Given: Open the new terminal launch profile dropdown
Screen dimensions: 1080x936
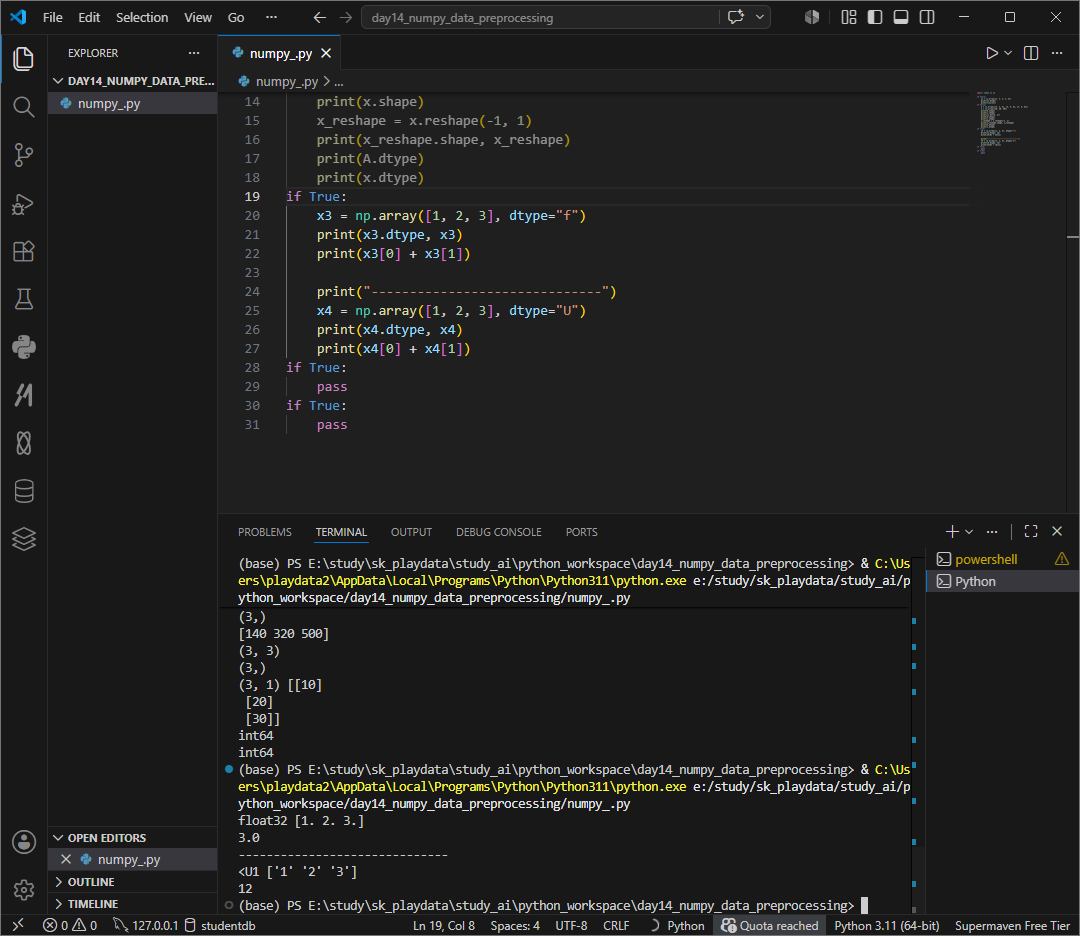Looking at the screenshot, I should (969, 531).
